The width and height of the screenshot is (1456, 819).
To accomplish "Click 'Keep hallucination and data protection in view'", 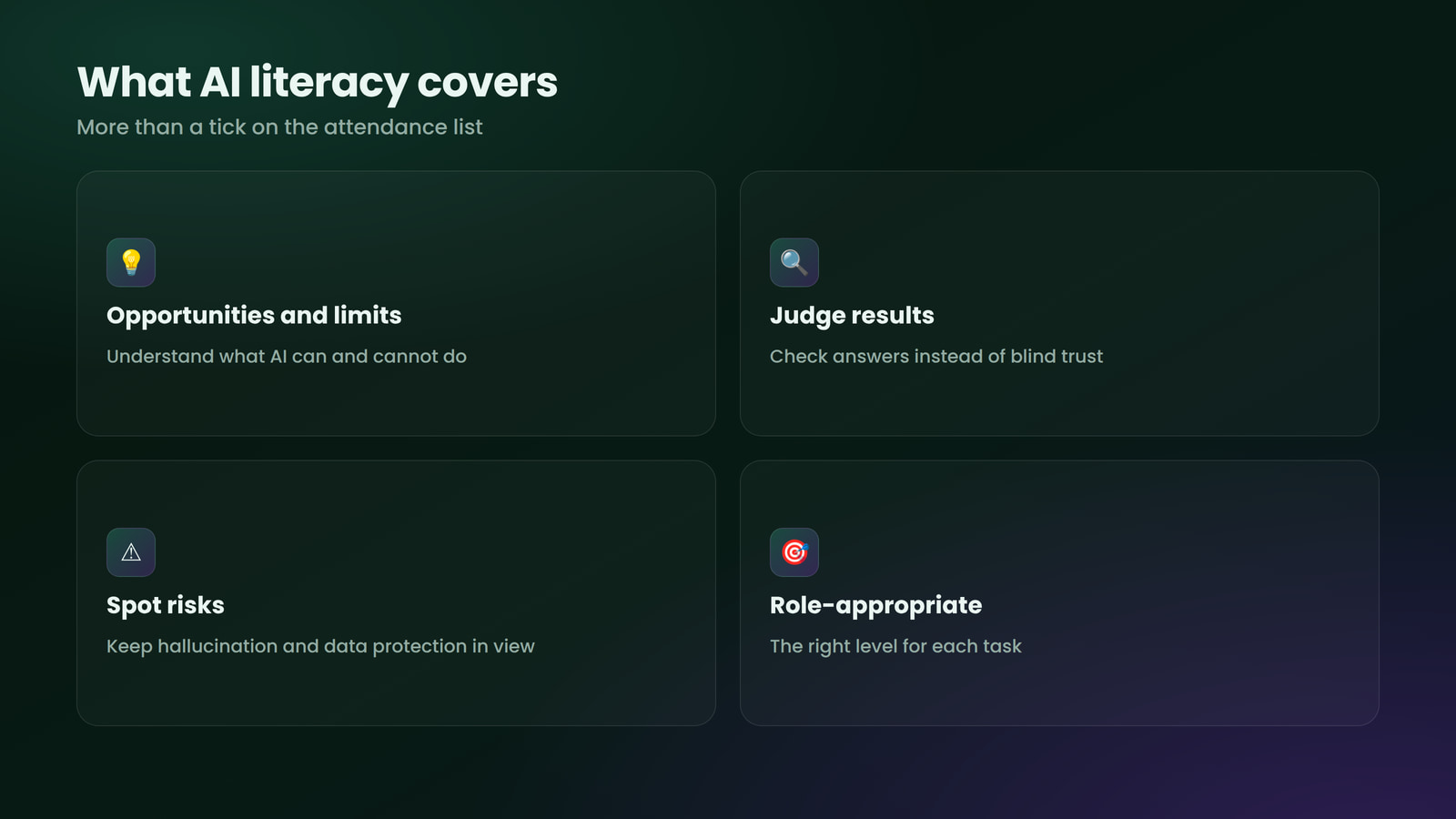I will pyautogui.click(x=320, y=646).
